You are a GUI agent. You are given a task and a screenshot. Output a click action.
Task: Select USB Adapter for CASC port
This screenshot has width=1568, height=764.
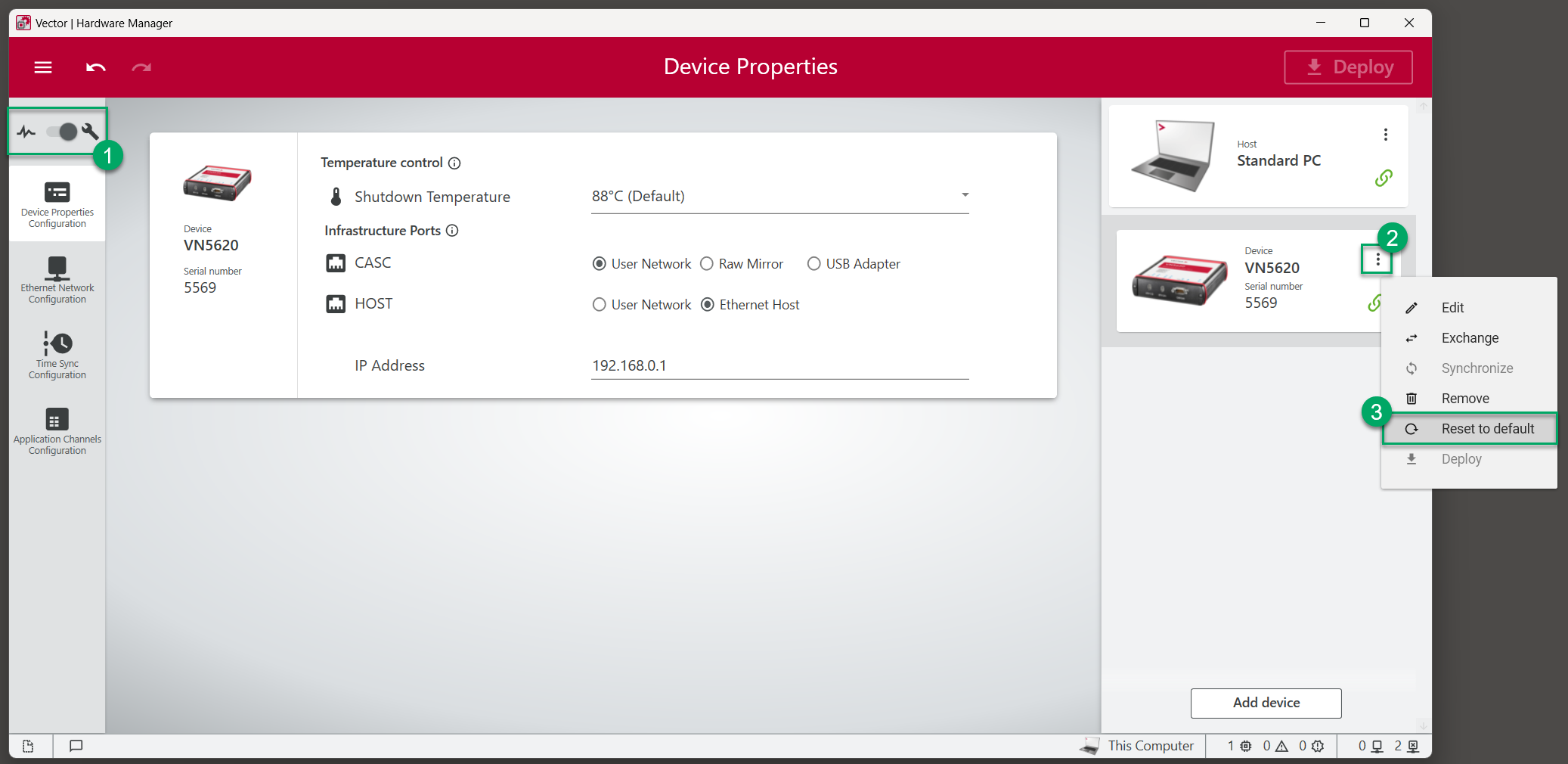pyautogui.click(x=814, y=264)
